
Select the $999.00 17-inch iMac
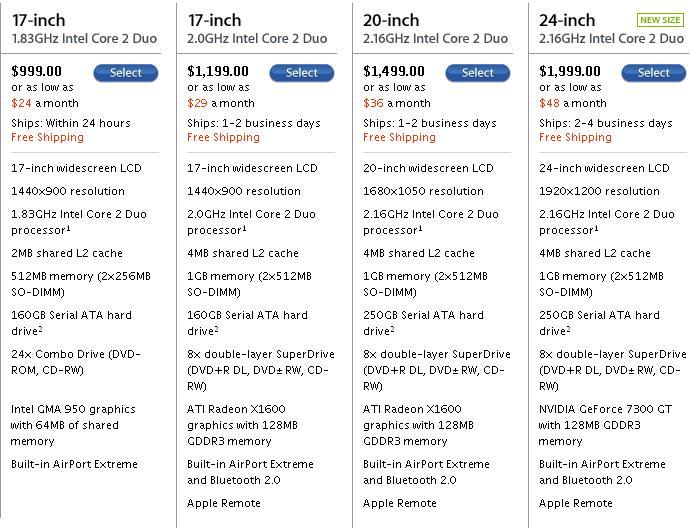pos(126,73)
